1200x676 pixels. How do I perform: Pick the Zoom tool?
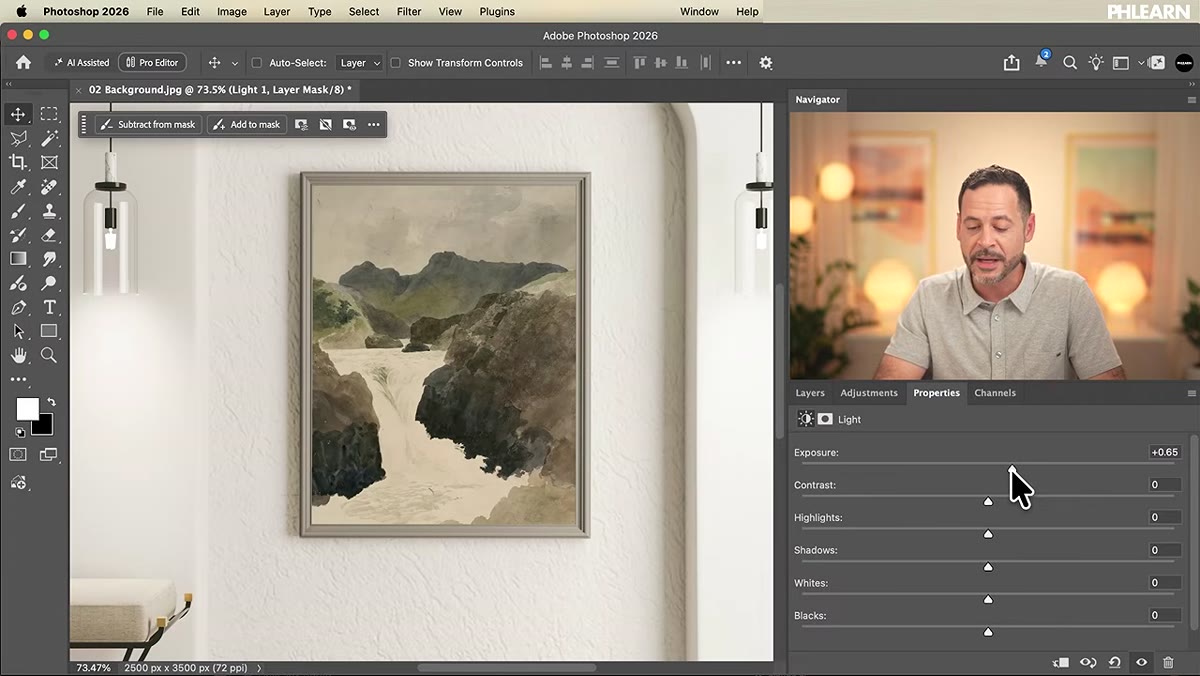49,355
